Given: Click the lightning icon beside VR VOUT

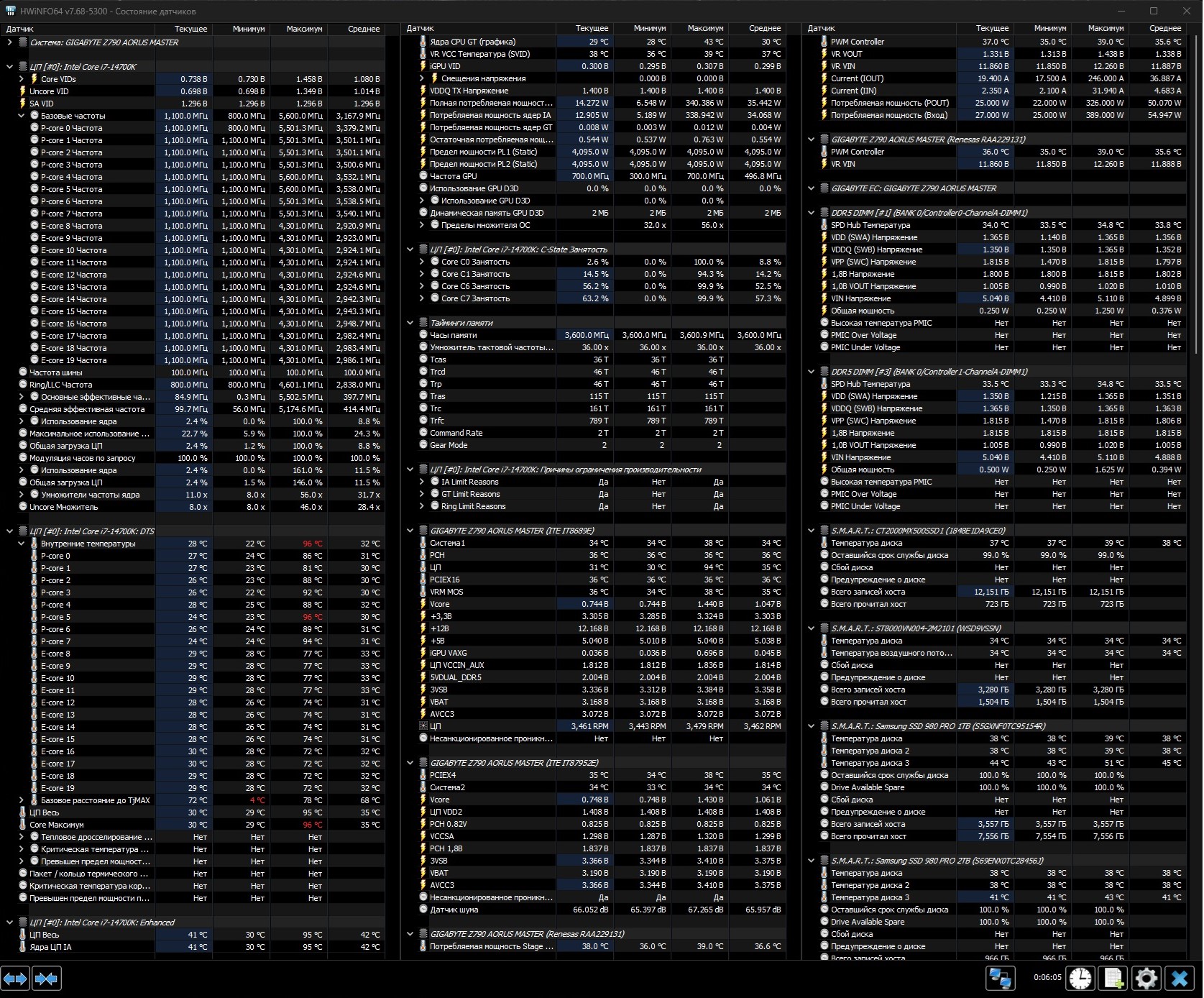Looking at the screenshot, I should (824, 54).
